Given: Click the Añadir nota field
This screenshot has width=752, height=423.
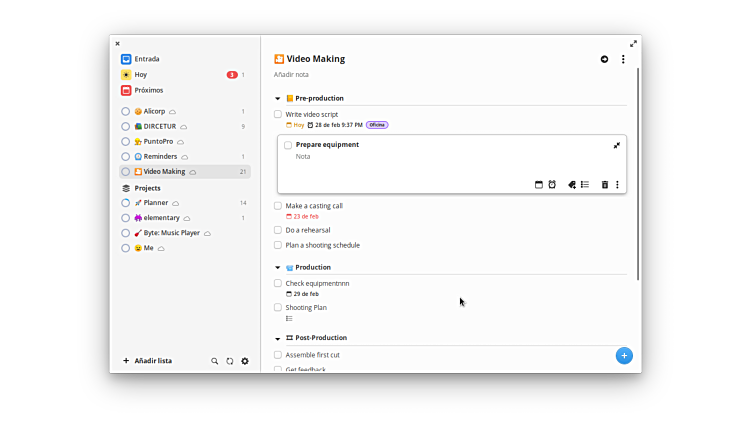Looking at the screenshot, I should (x=291, y=75).
